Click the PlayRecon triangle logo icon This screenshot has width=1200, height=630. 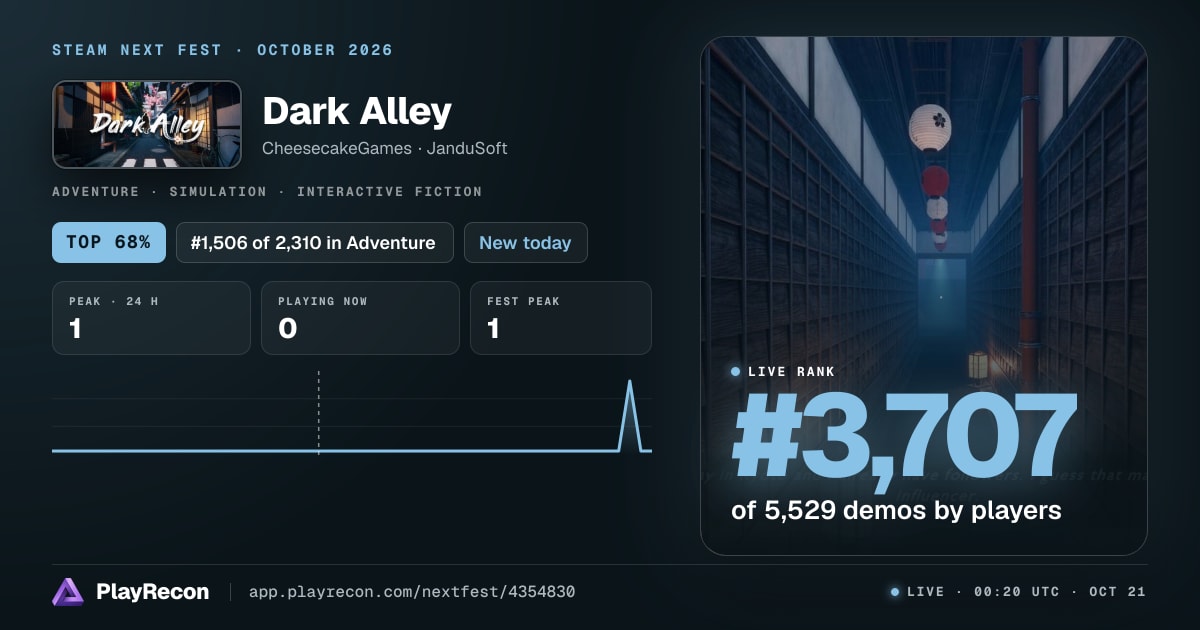pos(68,592)
